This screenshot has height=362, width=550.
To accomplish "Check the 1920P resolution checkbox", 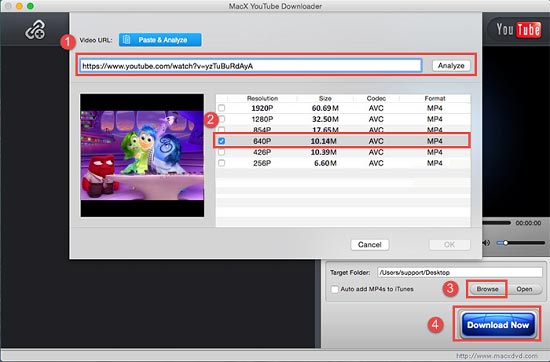I will coord(221,108).
